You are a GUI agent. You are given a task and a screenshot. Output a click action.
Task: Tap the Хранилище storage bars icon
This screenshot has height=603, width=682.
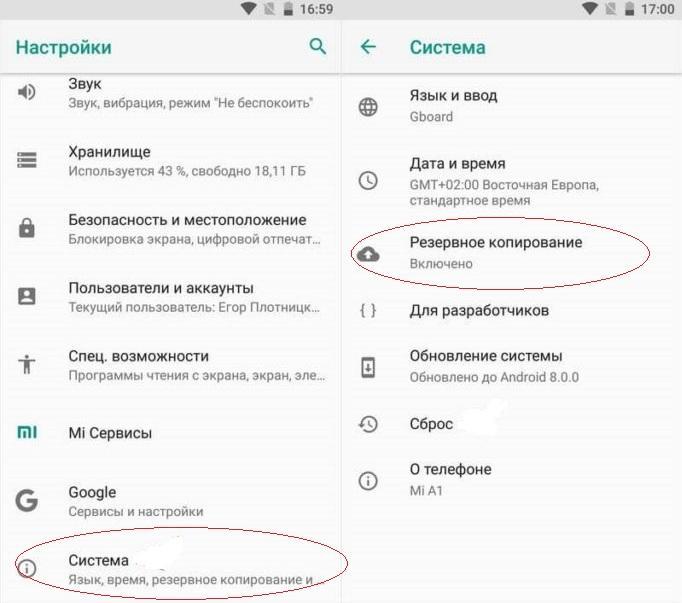coord(27,160)
